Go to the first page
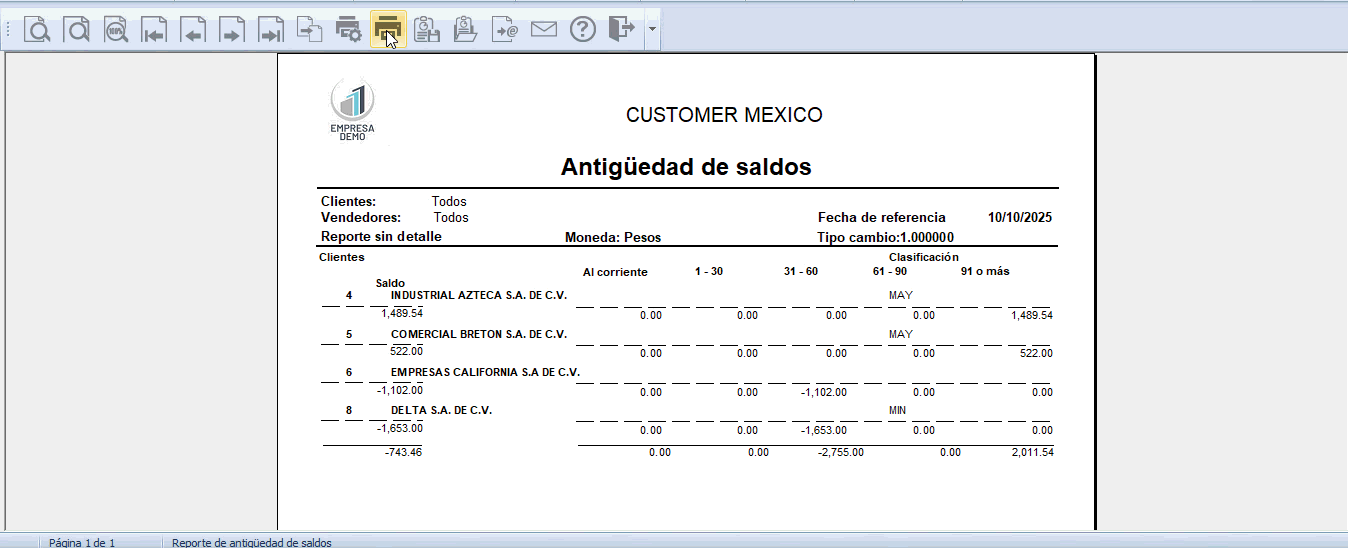This screenshot has height=548, width=1348. pyautogui.click(x=154, y=30)
